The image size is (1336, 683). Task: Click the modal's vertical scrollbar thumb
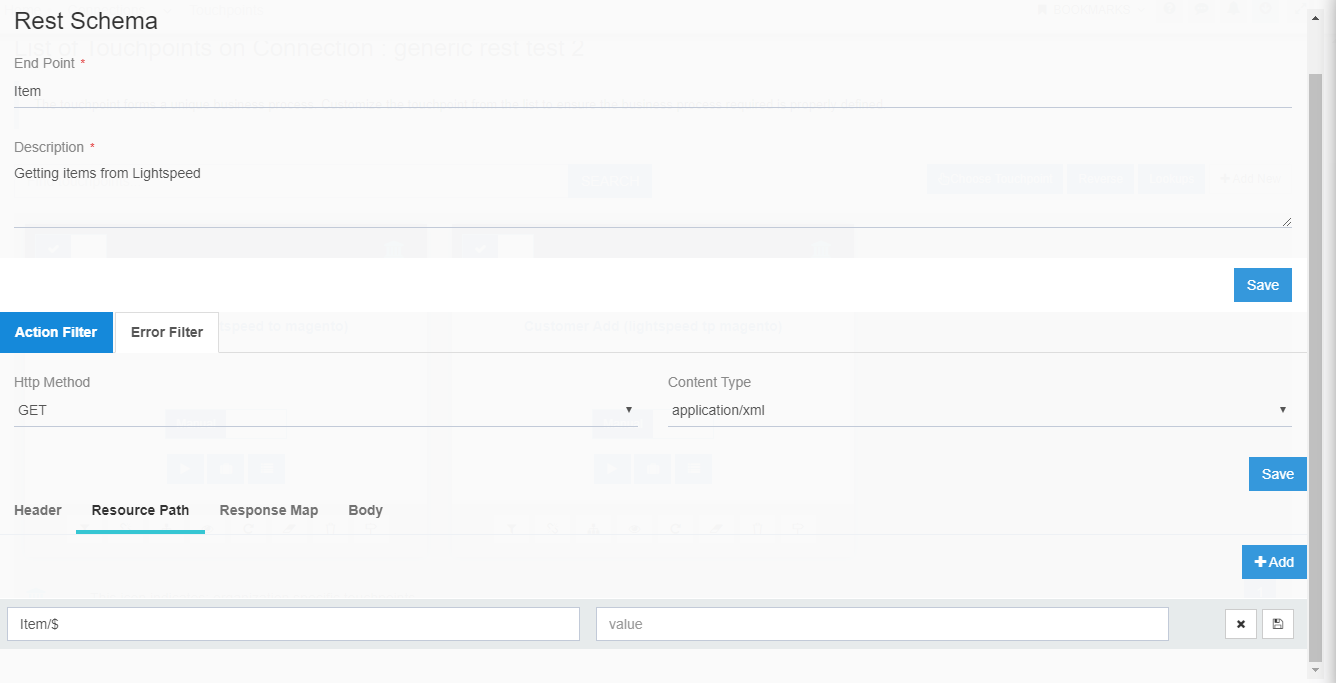click(x=1315, y=360)
